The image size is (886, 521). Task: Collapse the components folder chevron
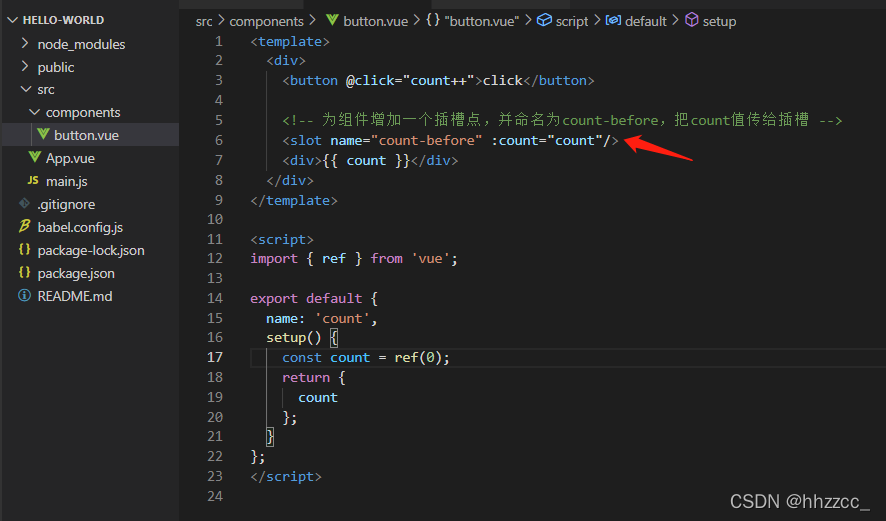click(34, 112)
